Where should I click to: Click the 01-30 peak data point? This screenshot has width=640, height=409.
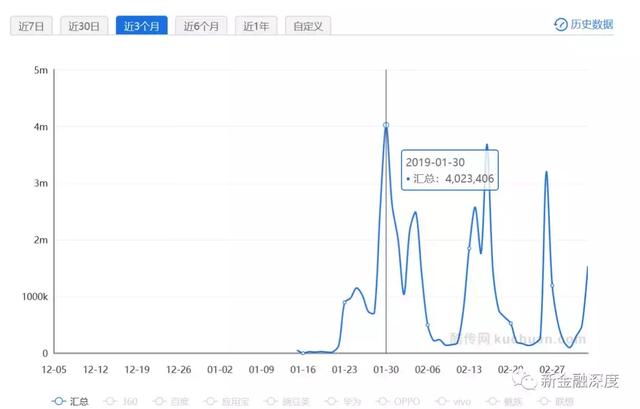pyautogui.click(x=386, y=125)
